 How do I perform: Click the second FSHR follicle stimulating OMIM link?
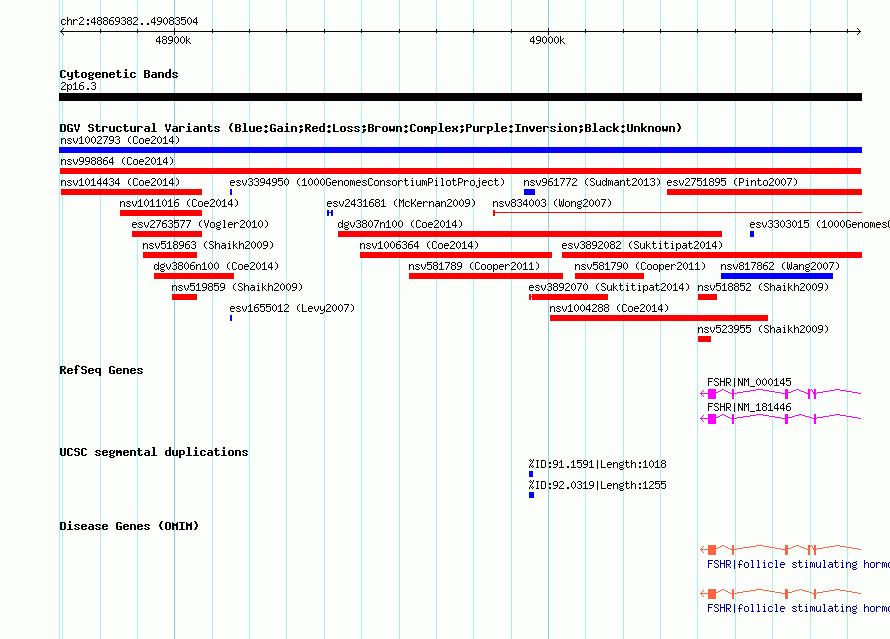(798, 608)
